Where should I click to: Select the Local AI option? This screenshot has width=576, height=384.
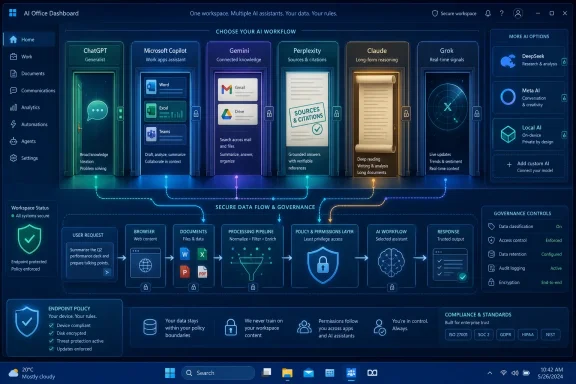click(x=528, y=134)
